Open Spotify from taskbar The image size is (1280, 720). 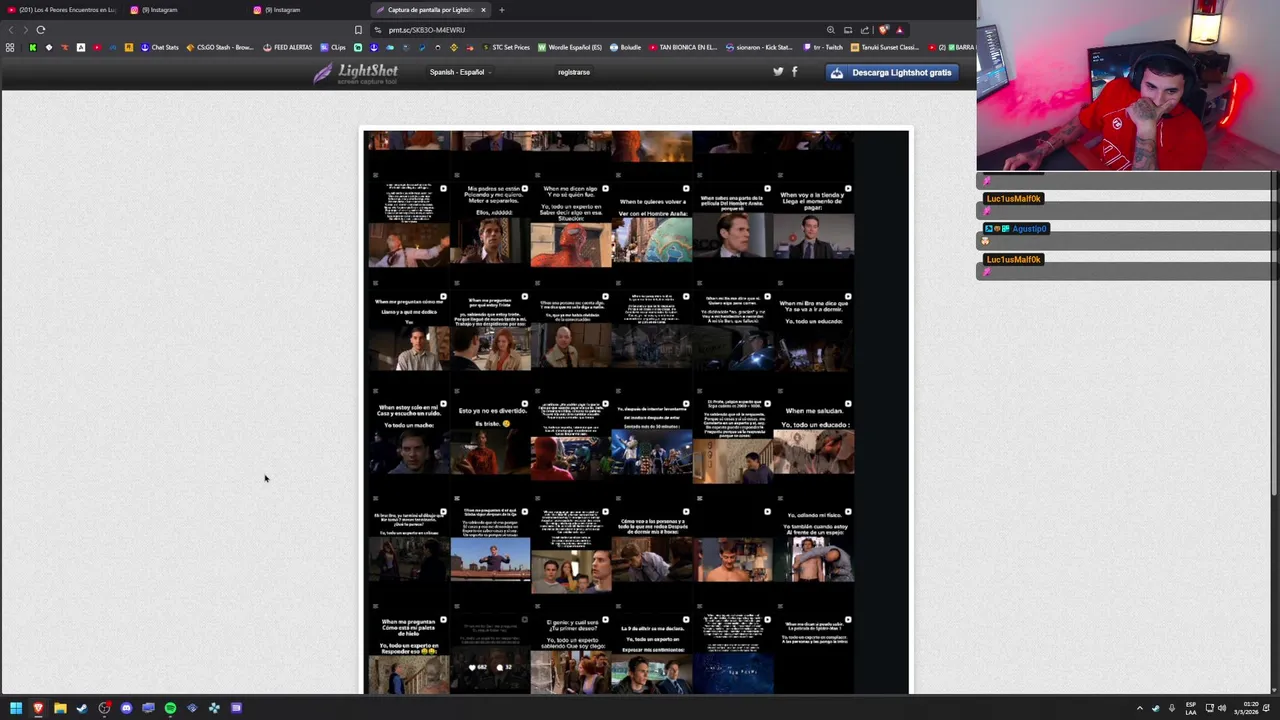coord(170,708)
